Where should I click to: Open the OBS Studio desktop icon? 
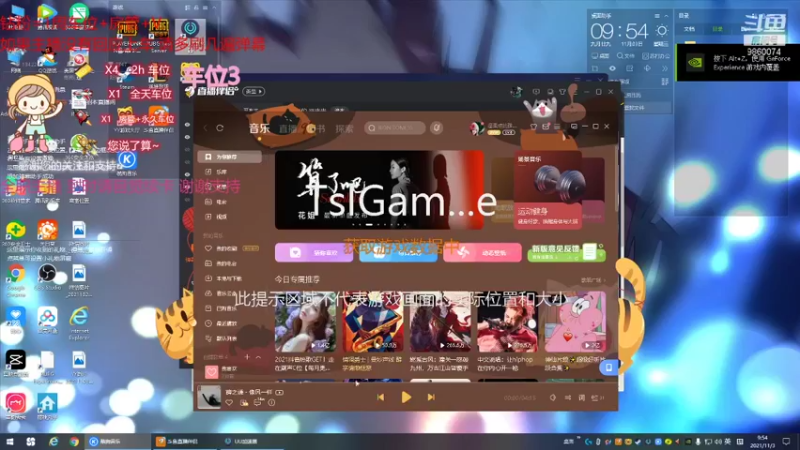click(47, 278)
